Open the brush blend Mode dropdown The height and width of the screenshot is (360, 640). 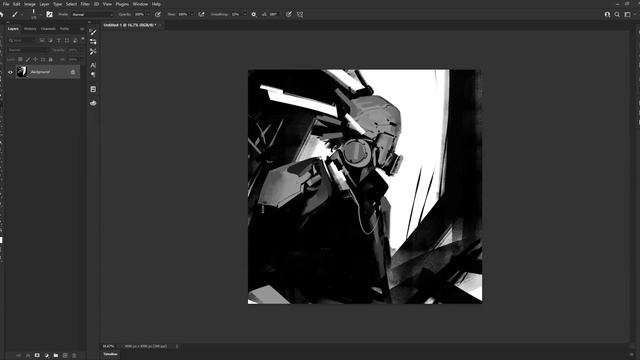click(x=92, y=14)
